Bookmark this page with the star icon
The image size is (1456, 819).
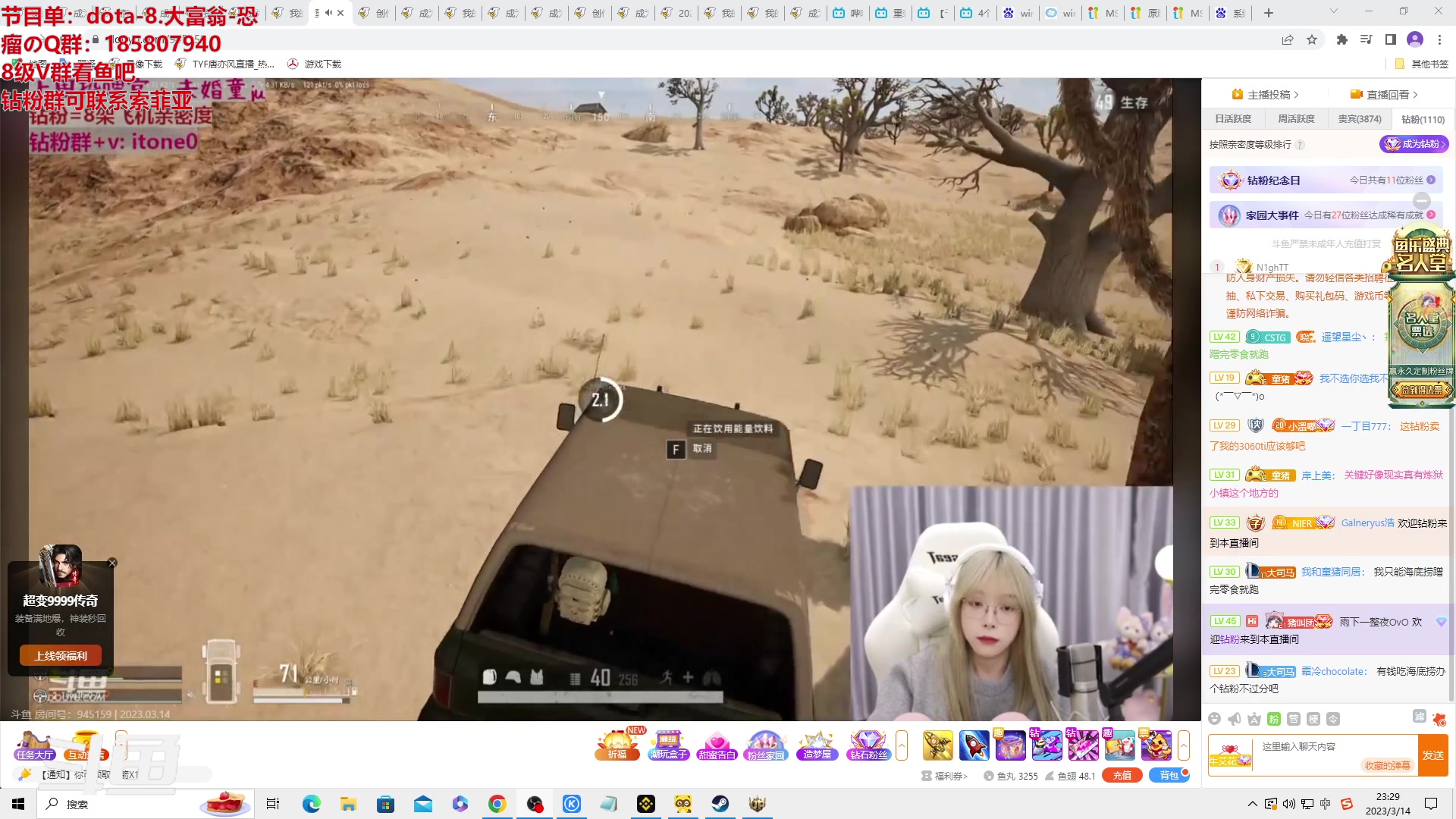tap(1312, 39)
